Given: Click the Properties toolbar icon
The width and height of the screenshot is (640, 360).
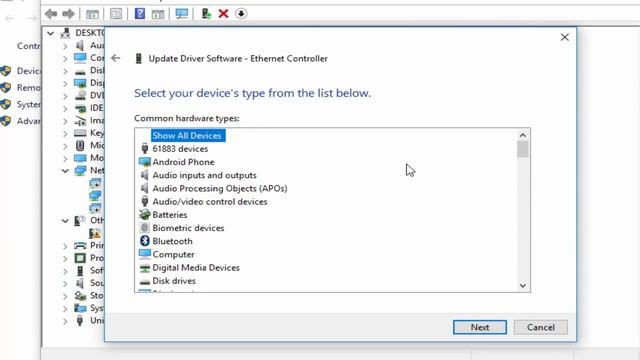Looking at the screenshot, I should coord(116,14).
